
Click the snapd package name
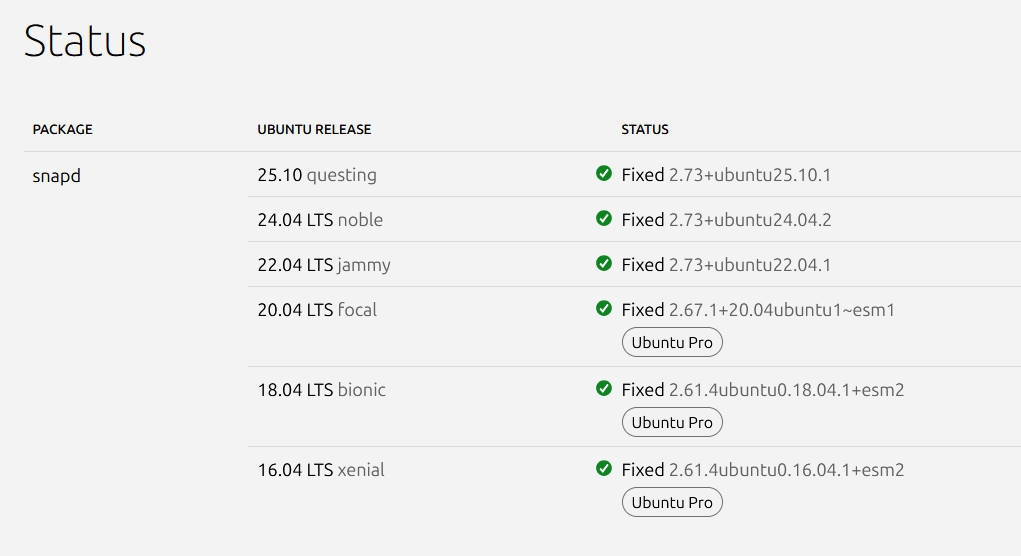[x=56, y=175]
